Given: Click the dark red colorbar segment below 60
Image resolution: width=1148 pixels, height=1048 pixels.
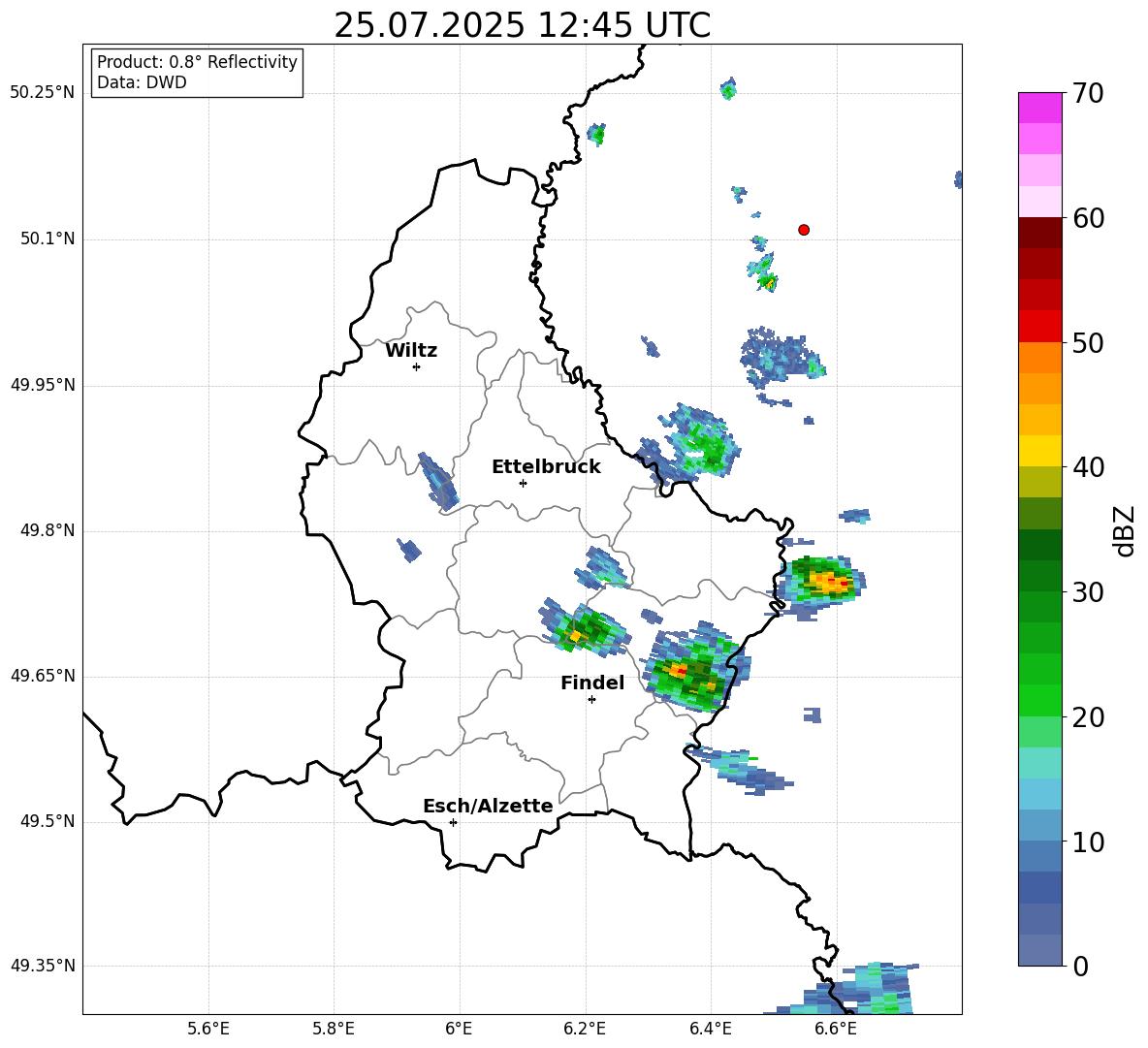Looking at the screenshot, I should 1039,233.
